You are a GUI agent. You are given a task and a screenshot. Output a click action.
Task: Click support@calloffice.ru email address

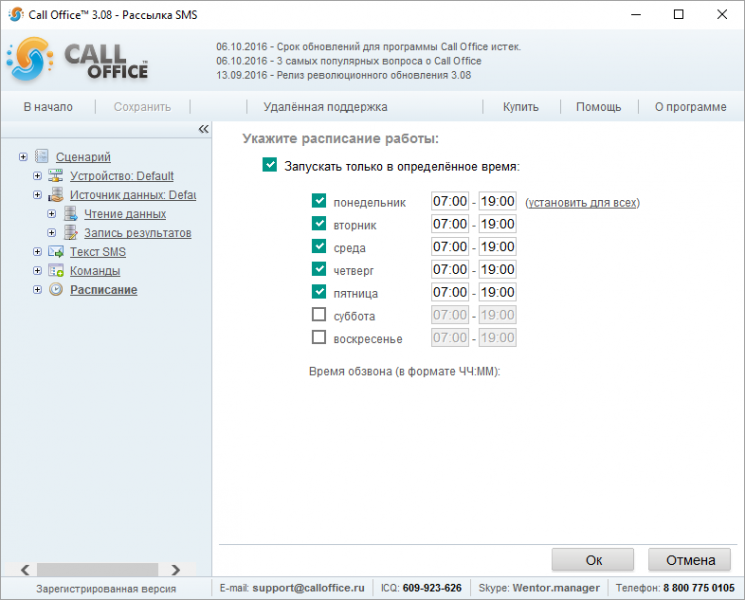tap(308, 588)
